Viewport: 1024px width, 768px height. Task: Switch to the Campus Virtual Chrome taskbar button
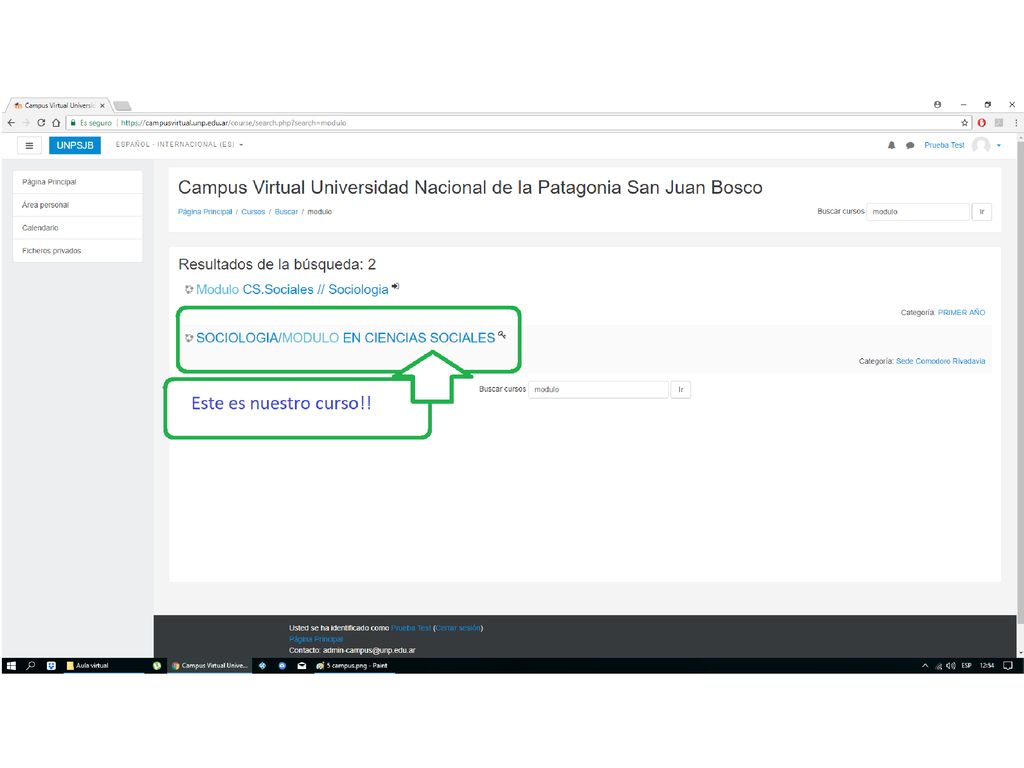[x=210, y=665]
